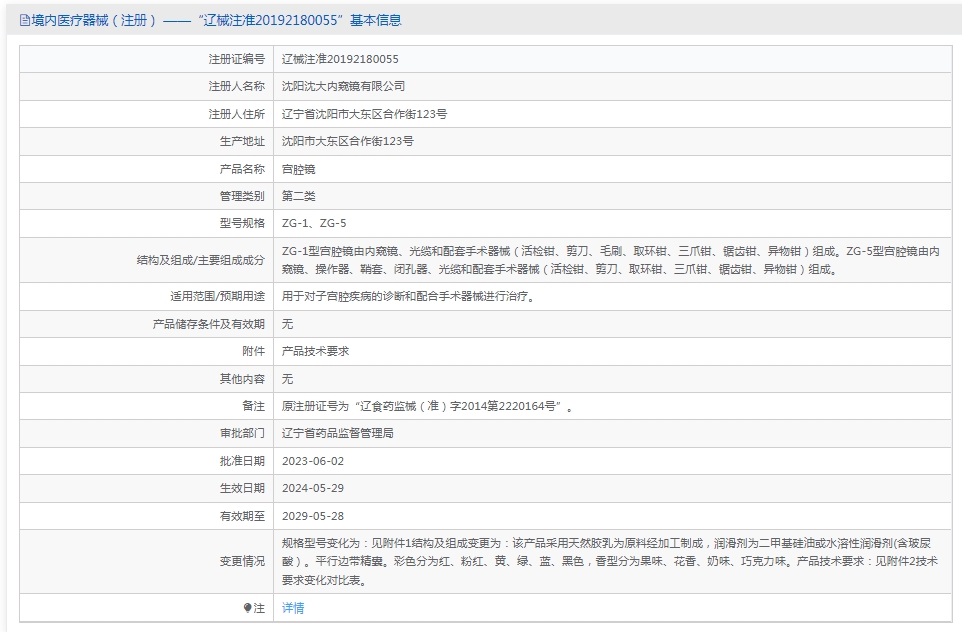Image resolution: width=962 pixels, height=632 pixels.
Task: Select 辽械注准20192180055 value in the 注册证编号 row
Action: (340, 59)
